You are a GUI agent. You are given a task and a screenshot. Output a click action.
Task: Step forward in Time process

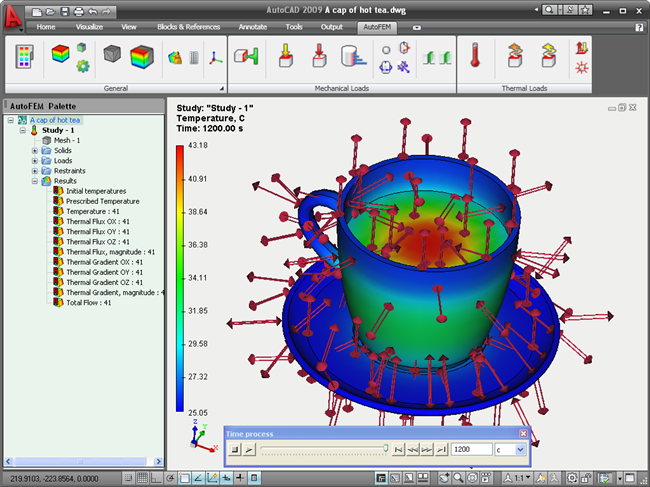pos(427,449)
